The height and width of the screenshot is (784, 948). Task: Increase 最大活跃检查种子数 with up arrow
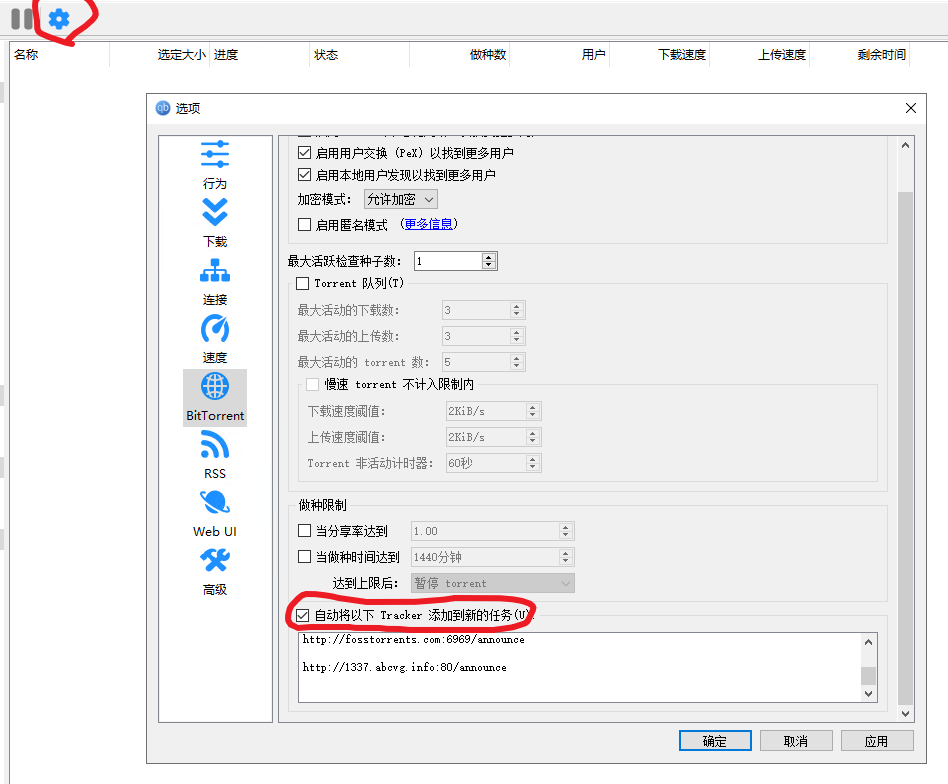[x=488, y=257]
